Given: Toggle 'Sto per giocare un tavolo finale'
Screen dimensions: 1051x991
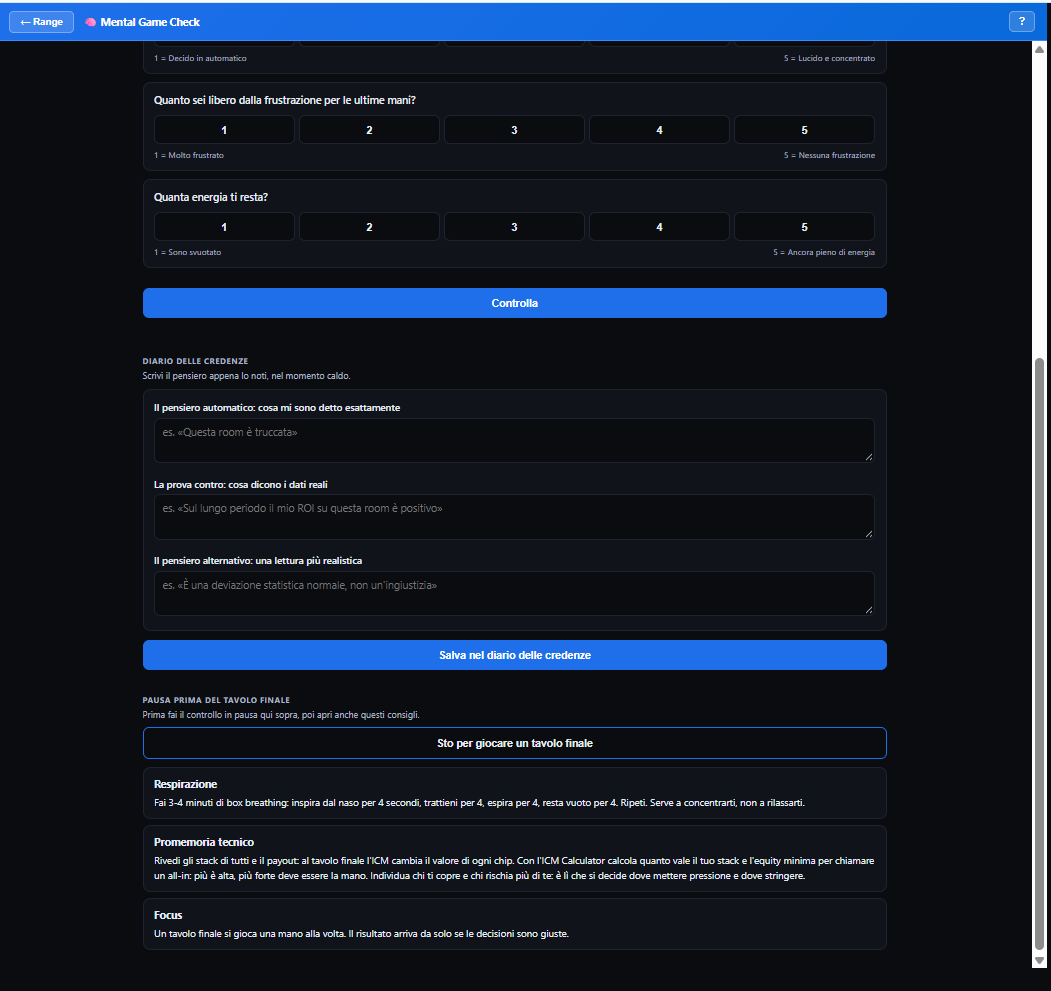Looking at the screenshot, I should tap(515, 743).
